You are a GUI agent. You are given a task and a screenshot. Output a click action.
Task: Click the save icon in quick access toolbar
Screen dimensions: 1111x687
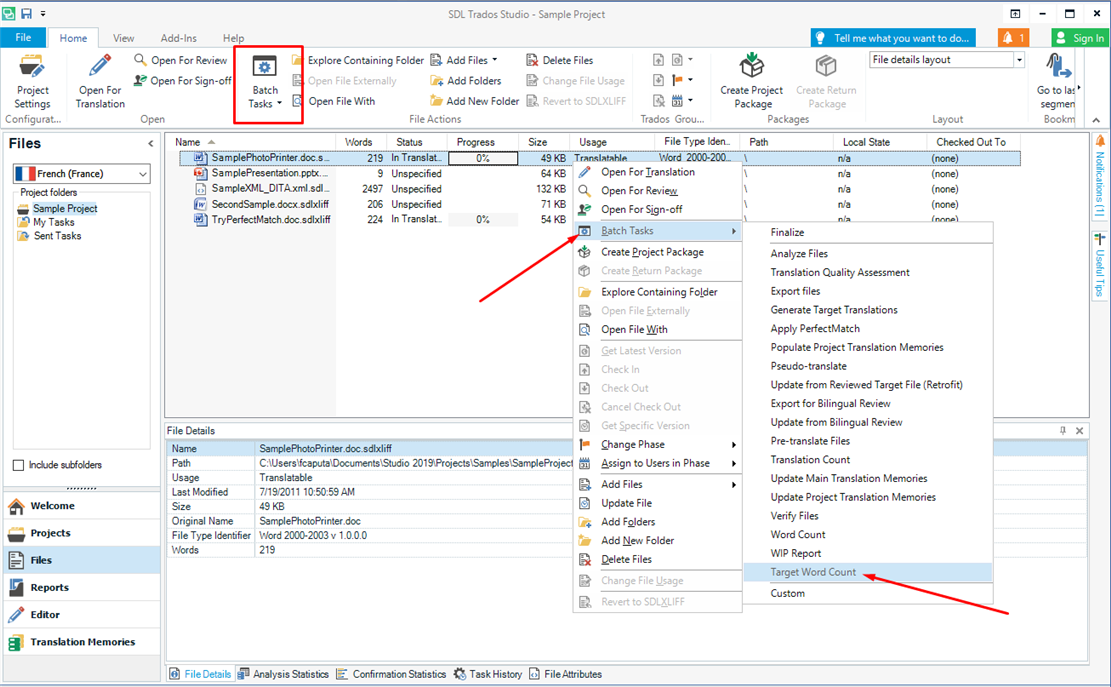[x=26, y=13]
